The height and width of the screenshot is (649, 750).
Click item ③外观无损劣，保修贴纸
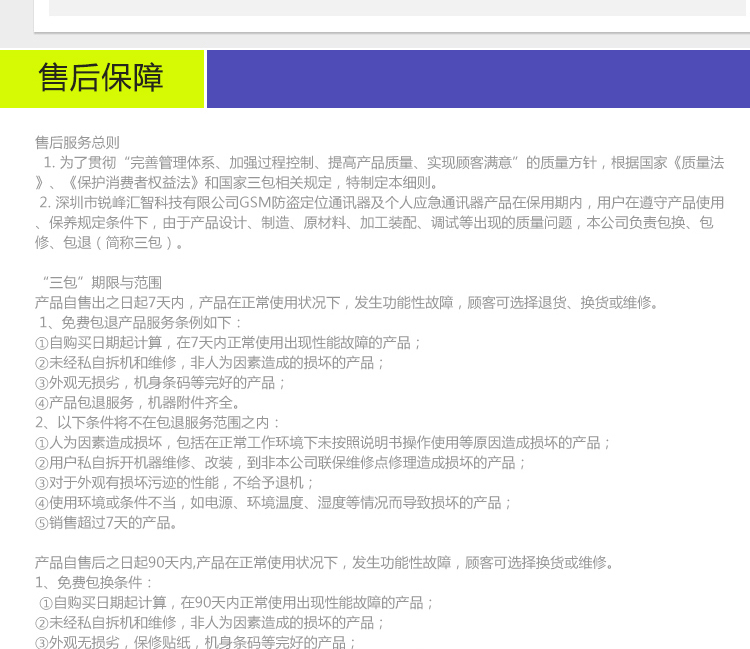(196, 642)
